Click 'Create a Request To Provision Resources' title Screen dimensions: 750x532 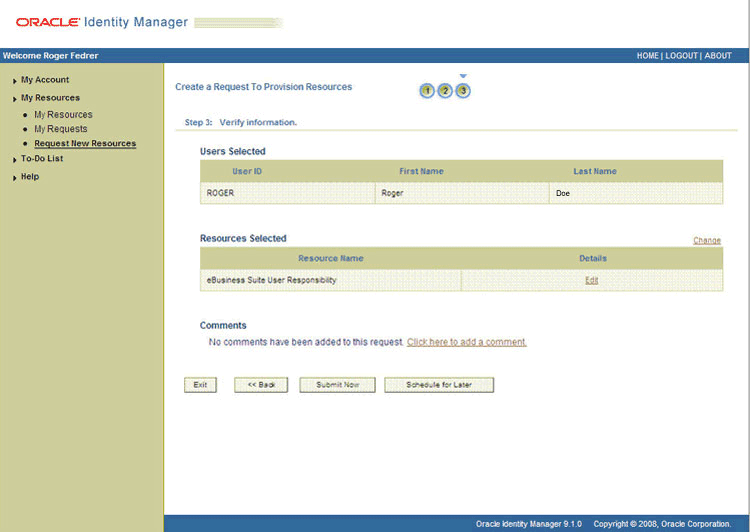264,87
